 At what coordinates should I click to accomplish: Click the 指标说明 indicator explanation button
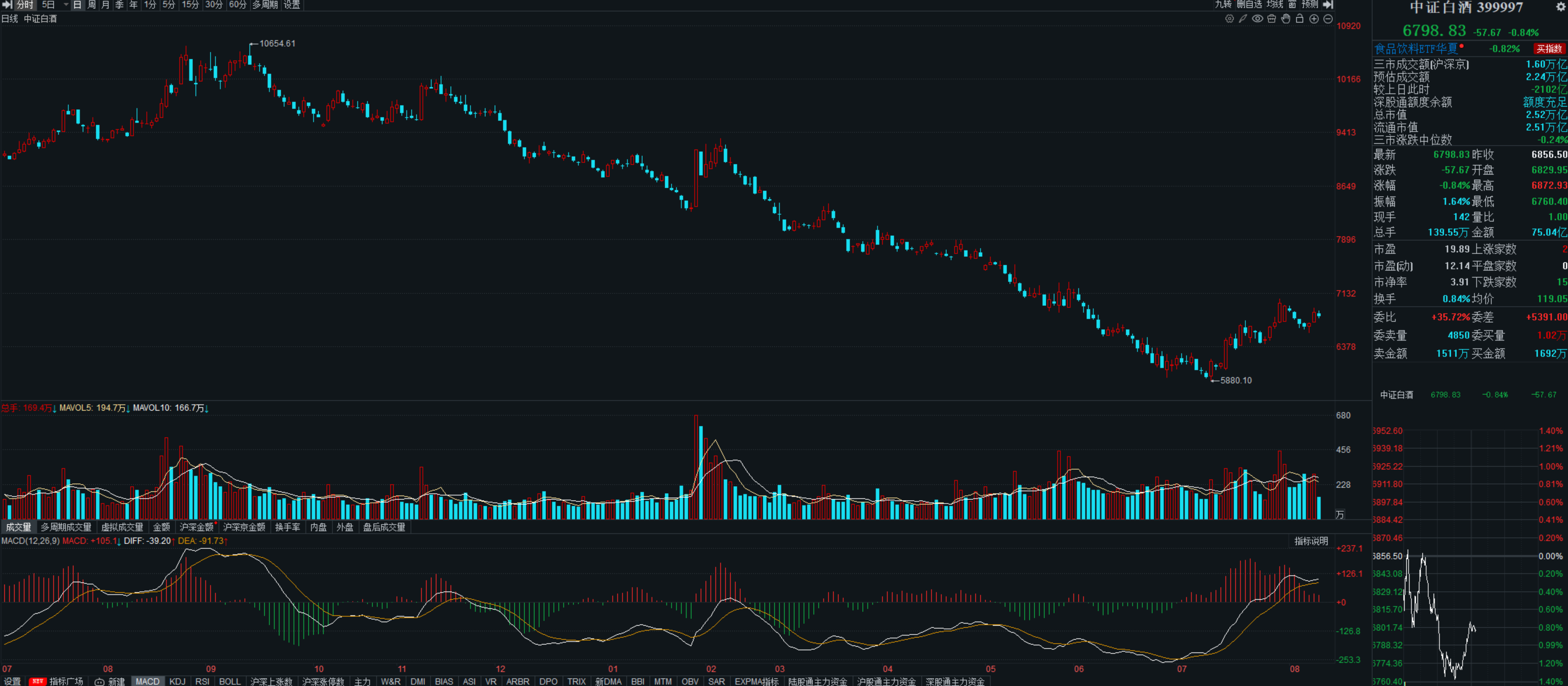click(1311, 540)
